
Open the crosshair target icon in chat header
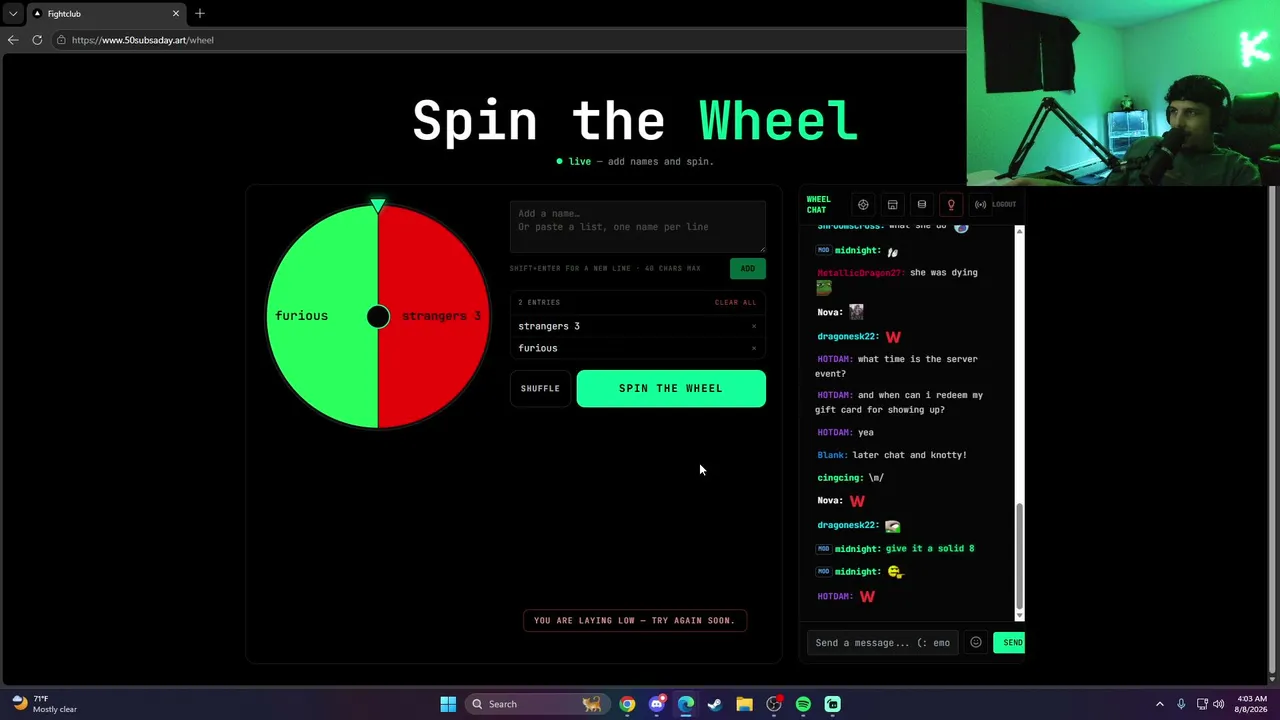[863, 205]
